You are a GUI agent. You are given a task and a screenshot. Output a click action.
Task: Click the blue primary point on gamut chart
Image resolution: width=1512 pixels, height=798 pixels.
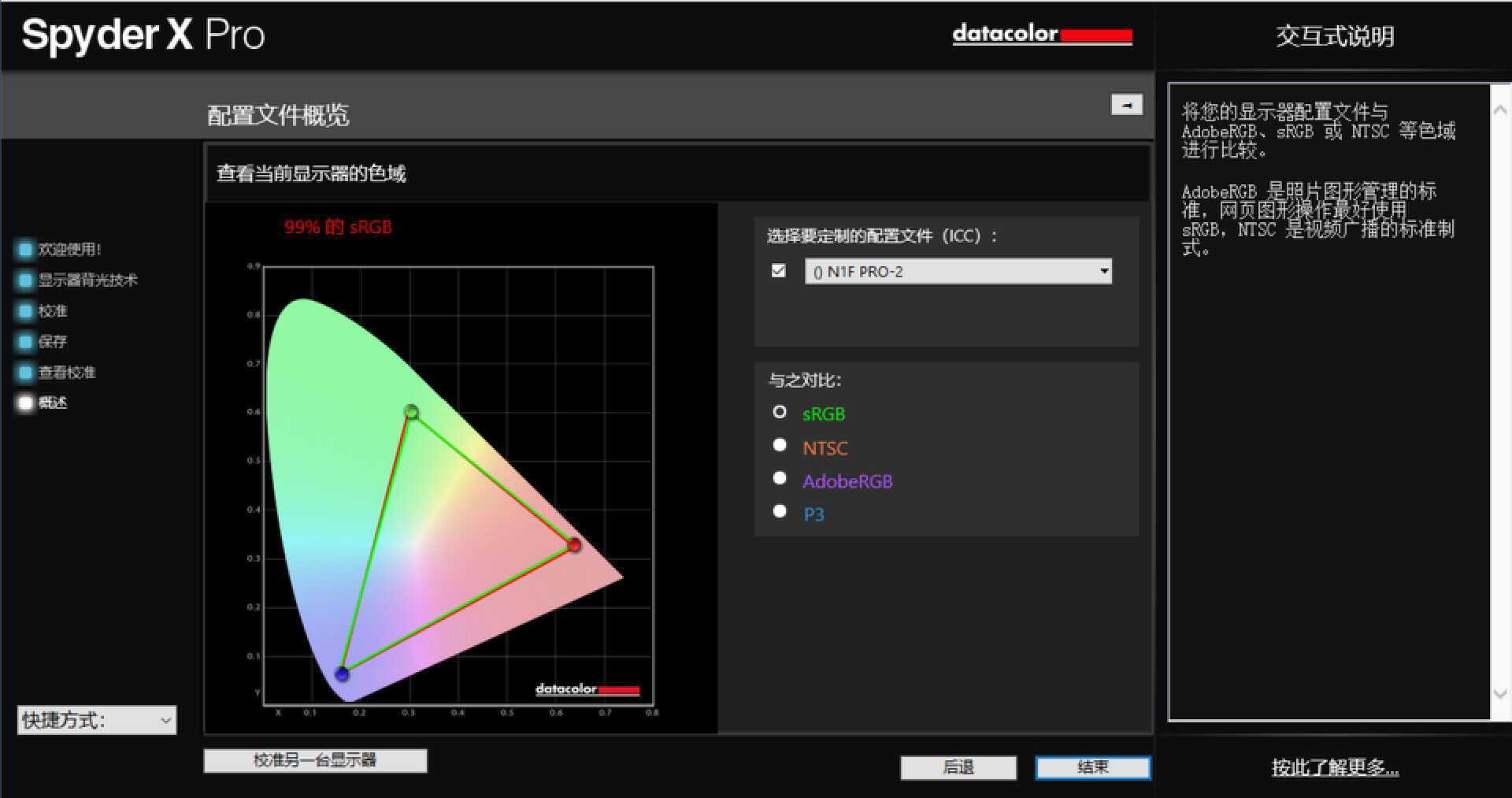tap(342, 674)
